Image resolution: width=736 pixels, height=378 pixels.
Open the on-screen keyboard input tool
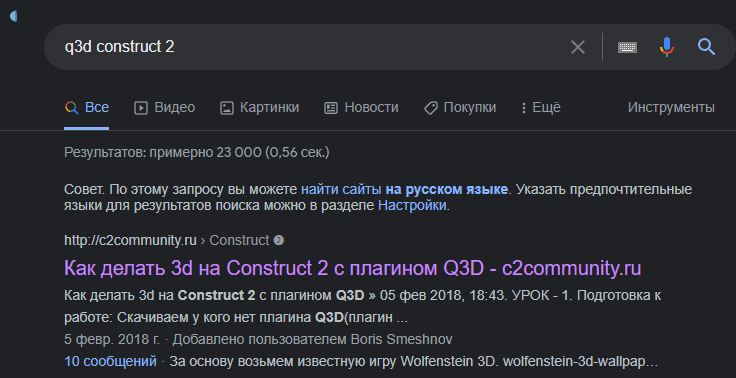coord(627,47)
